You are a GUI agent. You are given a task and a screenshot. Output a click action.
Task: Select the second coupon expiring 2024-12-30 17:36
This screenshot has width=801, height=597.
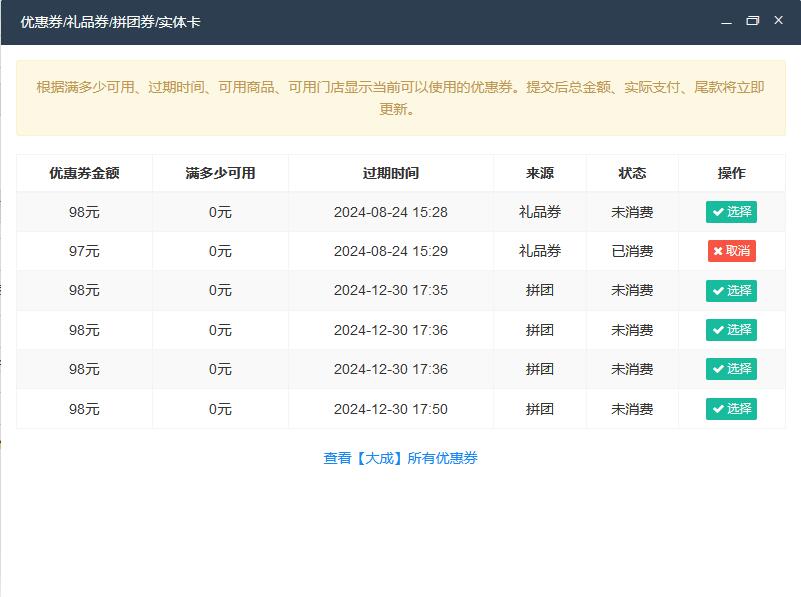click(731, 369)
